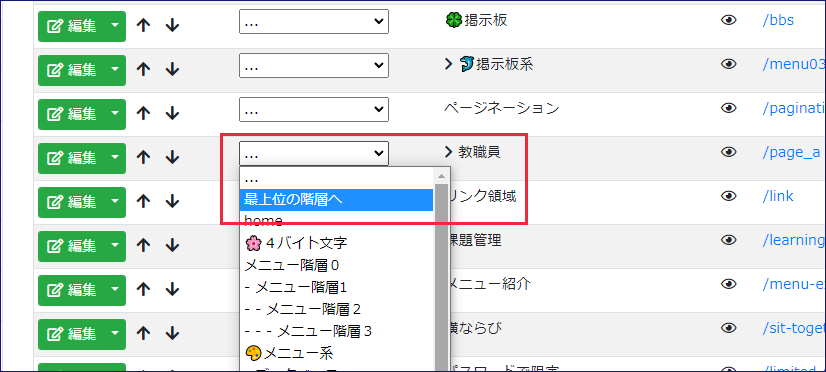This screenshot has height=372, width=826.
Task: Open the /menu03 page link
Action: coord(793,64)
